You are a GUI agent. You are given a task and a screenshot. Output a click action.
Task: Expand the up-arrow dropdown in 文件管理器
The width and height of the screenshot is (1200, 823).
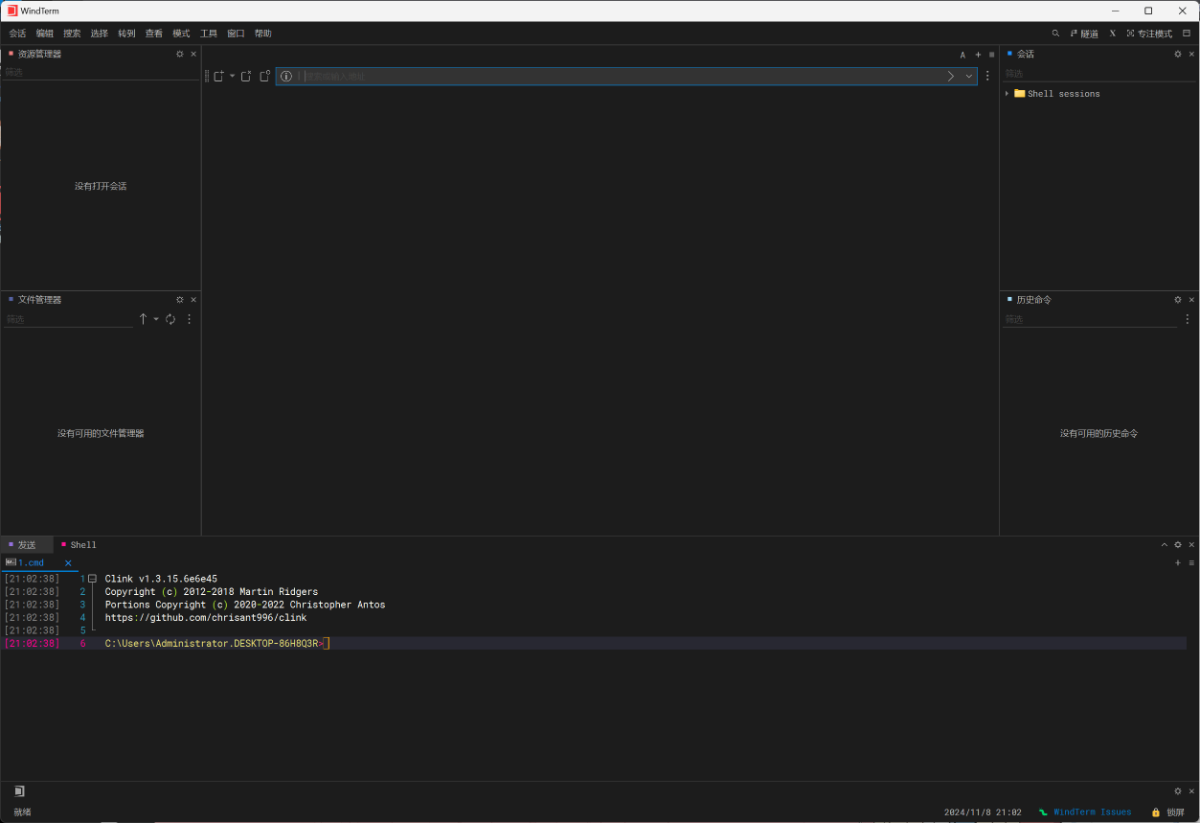(156, 319)
